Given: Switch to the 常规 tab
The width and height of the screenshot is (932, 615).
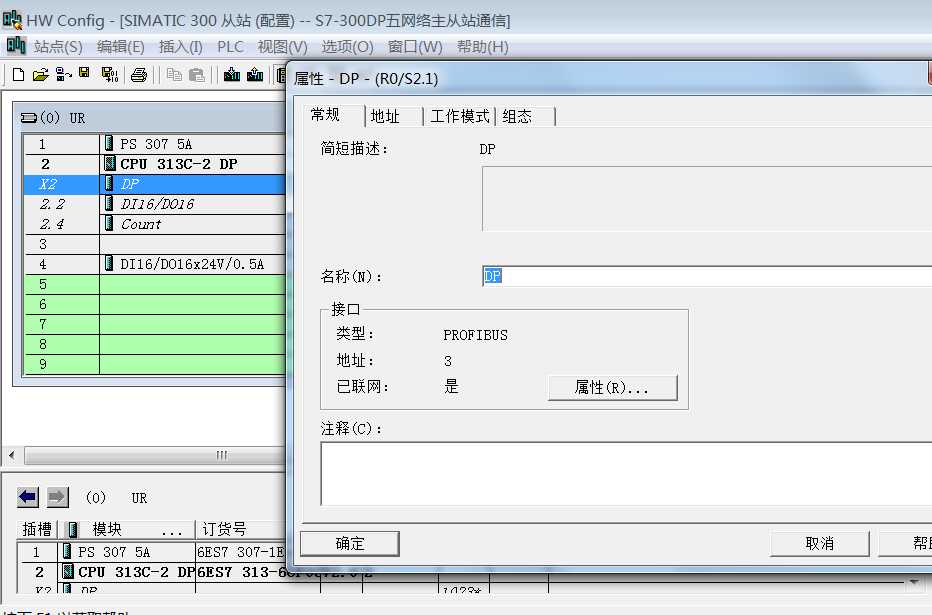Looking at the screenshot, I should [x=333, y=115].
